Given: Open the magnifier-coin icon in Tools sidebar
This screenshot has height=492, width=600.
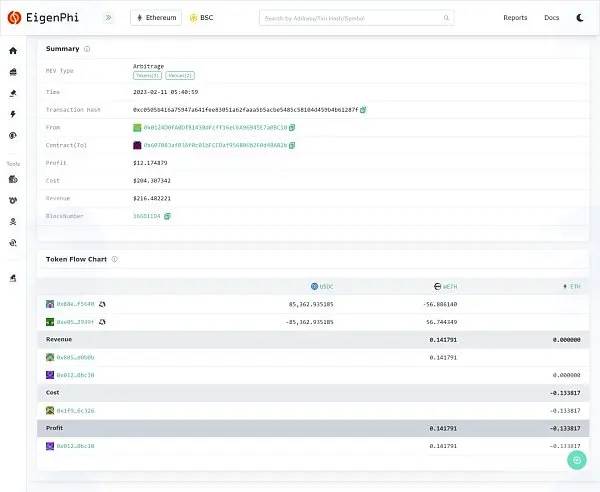Looking at the screenshot, I should click(13, 243).
